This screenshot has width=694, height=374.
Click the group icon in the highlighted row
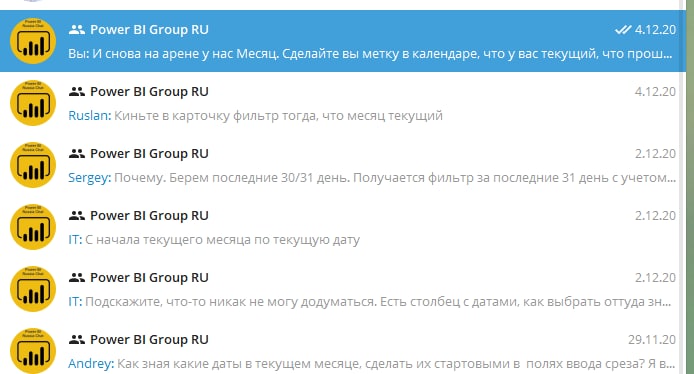[x=77, y=30]
